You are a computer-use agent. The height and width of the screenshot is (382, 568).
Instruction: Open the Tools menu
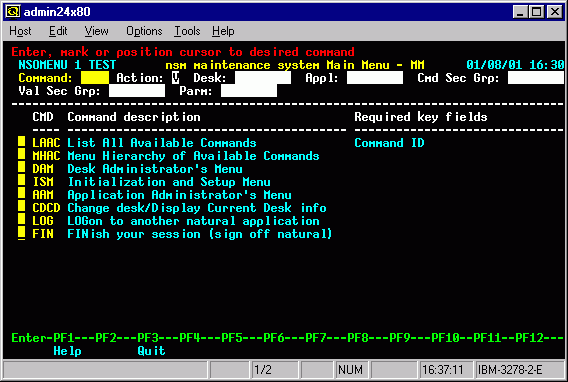187,31
